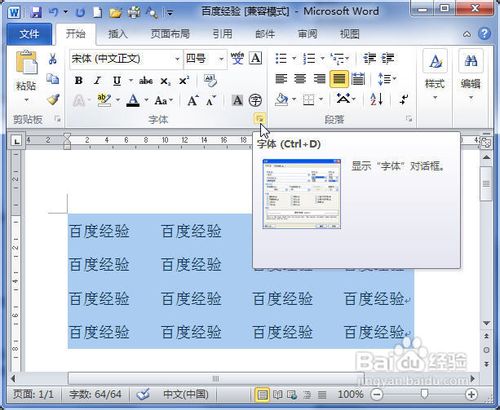500x410 pixels.
Task: Open line spacing options dropdown
Action: [x=387, y=79]
